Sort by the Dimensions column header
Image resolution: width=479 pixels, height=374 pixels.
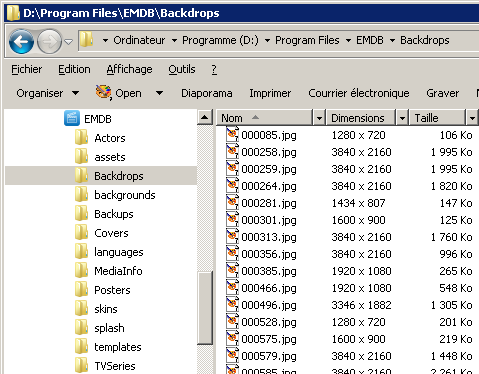pyautogui.click(x=361, y=118)
